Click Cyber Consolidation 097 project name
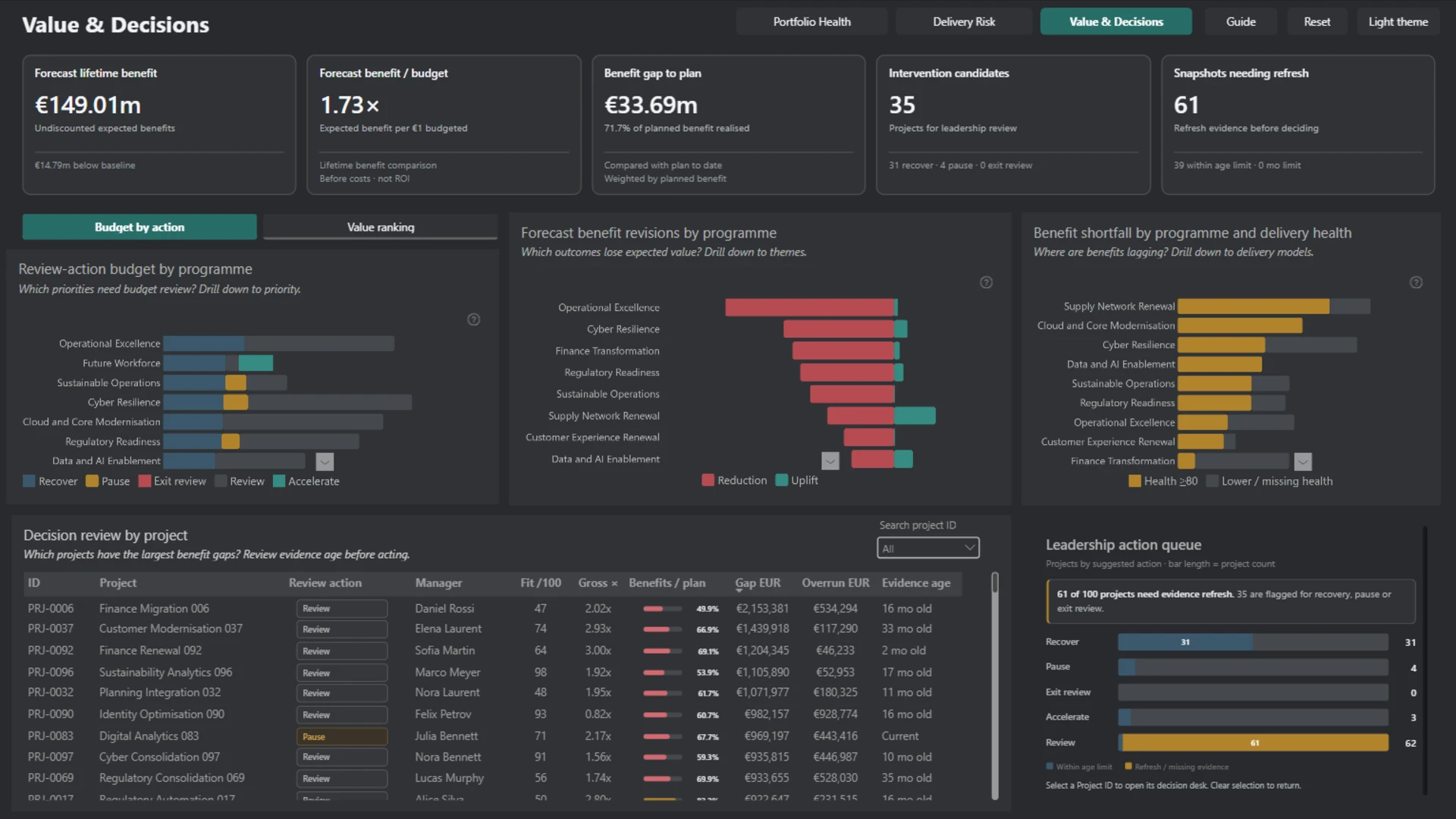Viewport: 1456px width, 819px height. point(159,757)
